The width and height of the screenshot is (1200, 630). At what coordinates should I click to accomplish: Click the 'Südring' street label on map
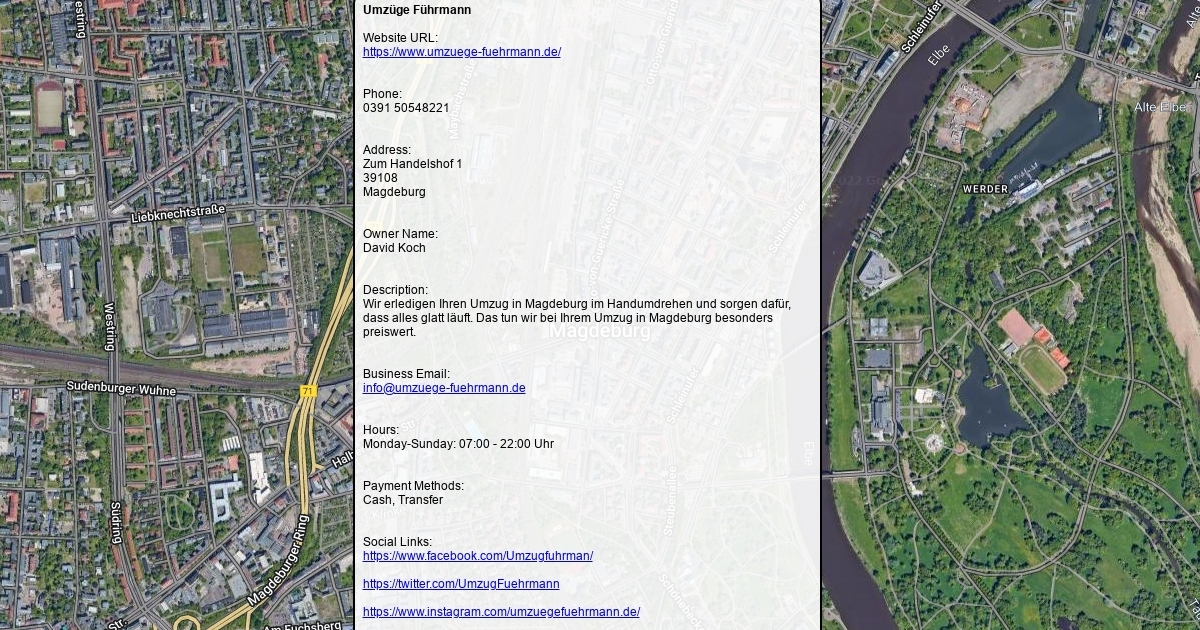(117, 523)
